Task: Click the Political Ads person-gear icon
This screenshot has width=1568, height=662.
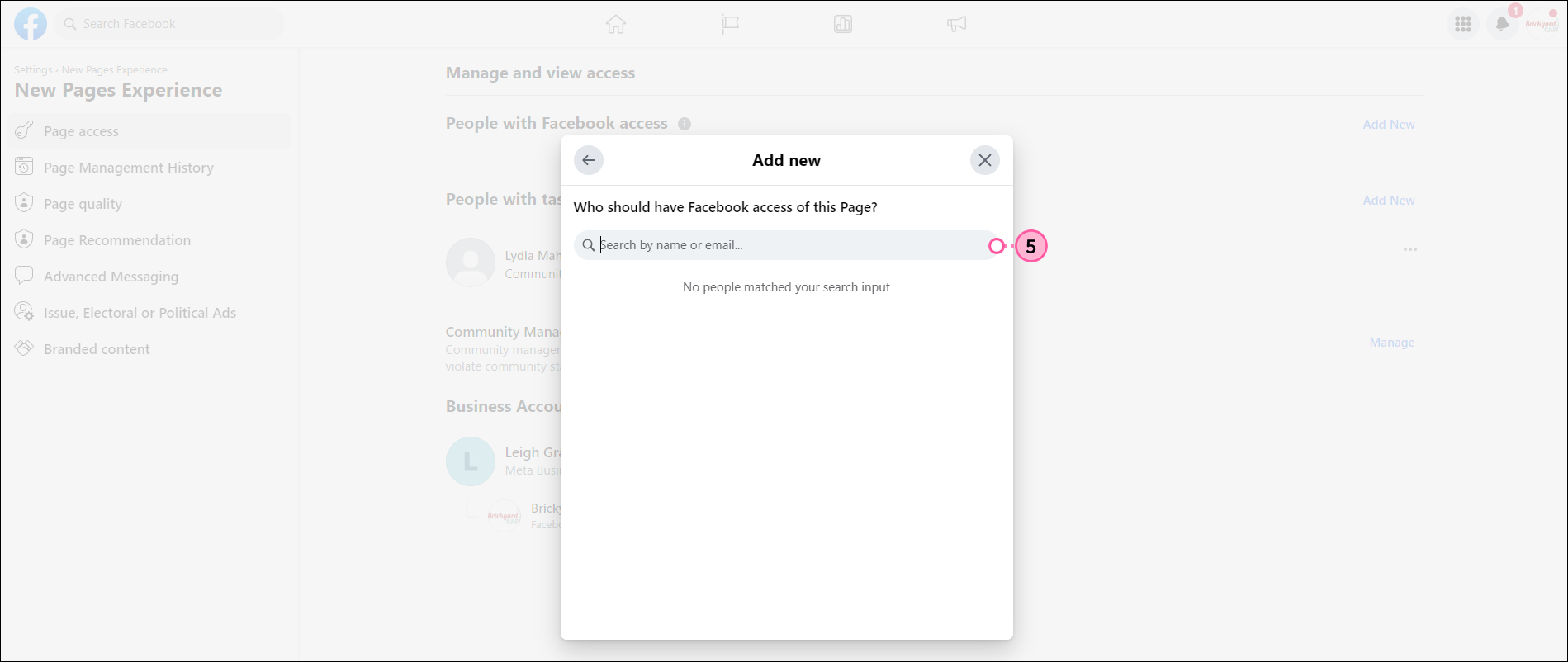Action: [25, 312]
